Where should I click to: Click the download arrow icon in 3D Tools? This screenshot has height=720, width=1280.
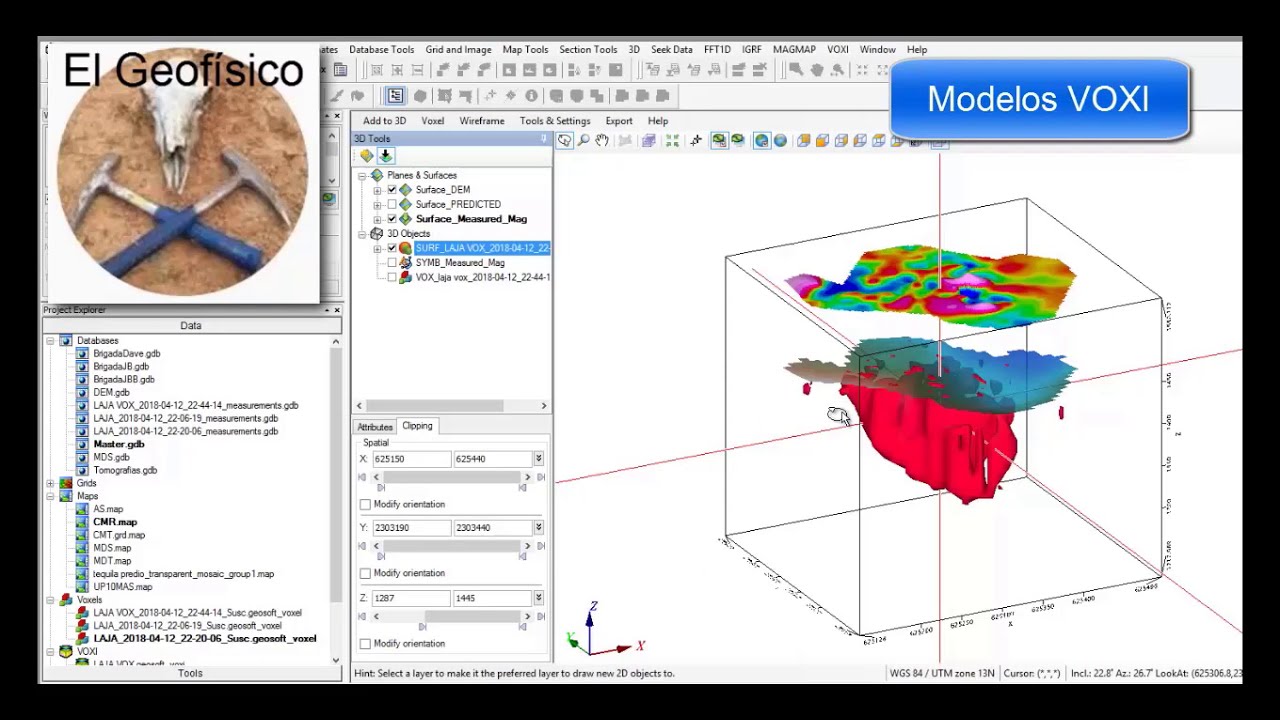pyautogui.click(x=385, y=156)
